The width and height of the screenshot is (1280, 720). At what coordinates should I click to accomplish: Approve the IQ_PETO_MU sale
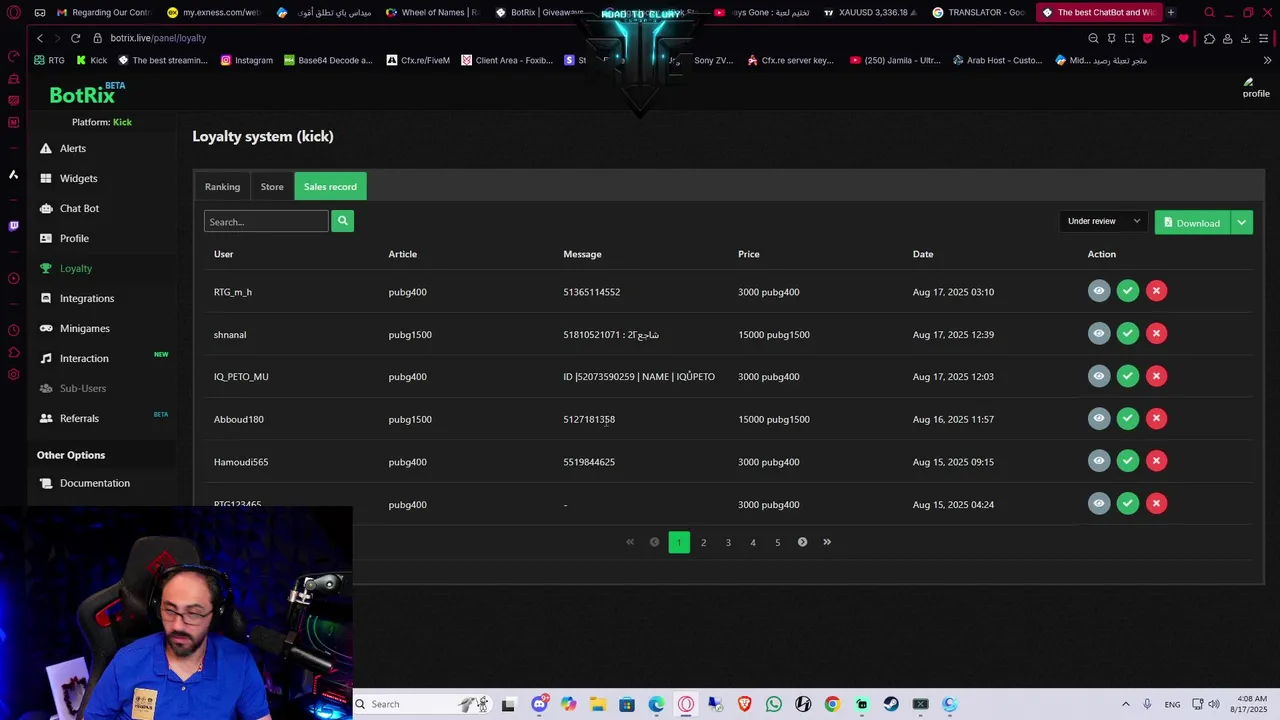[1128, 376]
